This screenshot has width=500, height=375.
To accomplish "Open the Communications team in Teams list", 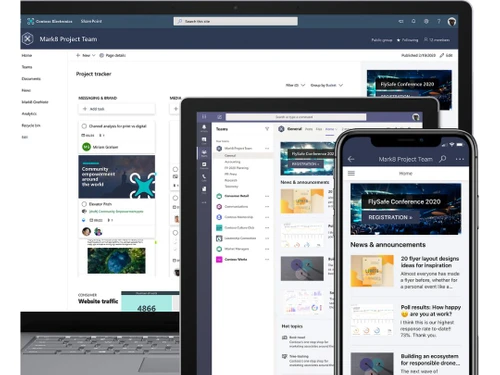I will tap(236, 207).
